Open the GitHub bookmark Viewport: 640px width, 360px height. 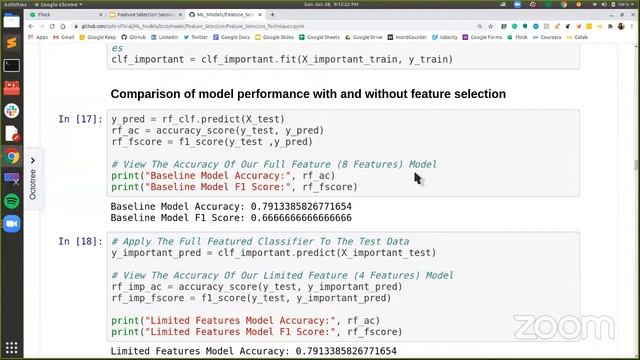tap(134, 37)
